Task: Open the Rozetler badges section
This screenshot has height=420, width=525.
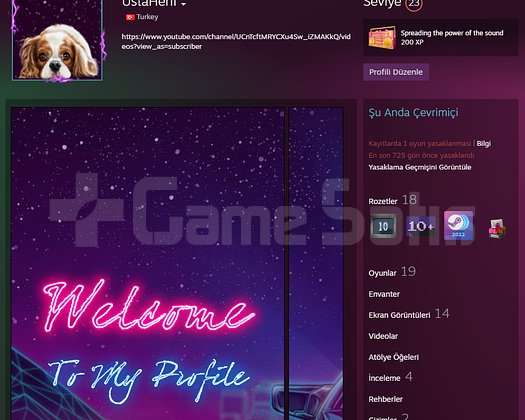Action: pyautogui.click(x=383, y=201)
